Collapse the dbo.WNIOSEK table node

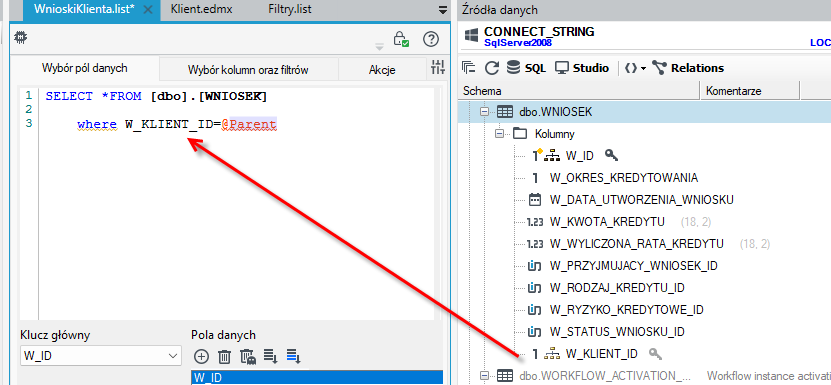[x=484, y=112]
